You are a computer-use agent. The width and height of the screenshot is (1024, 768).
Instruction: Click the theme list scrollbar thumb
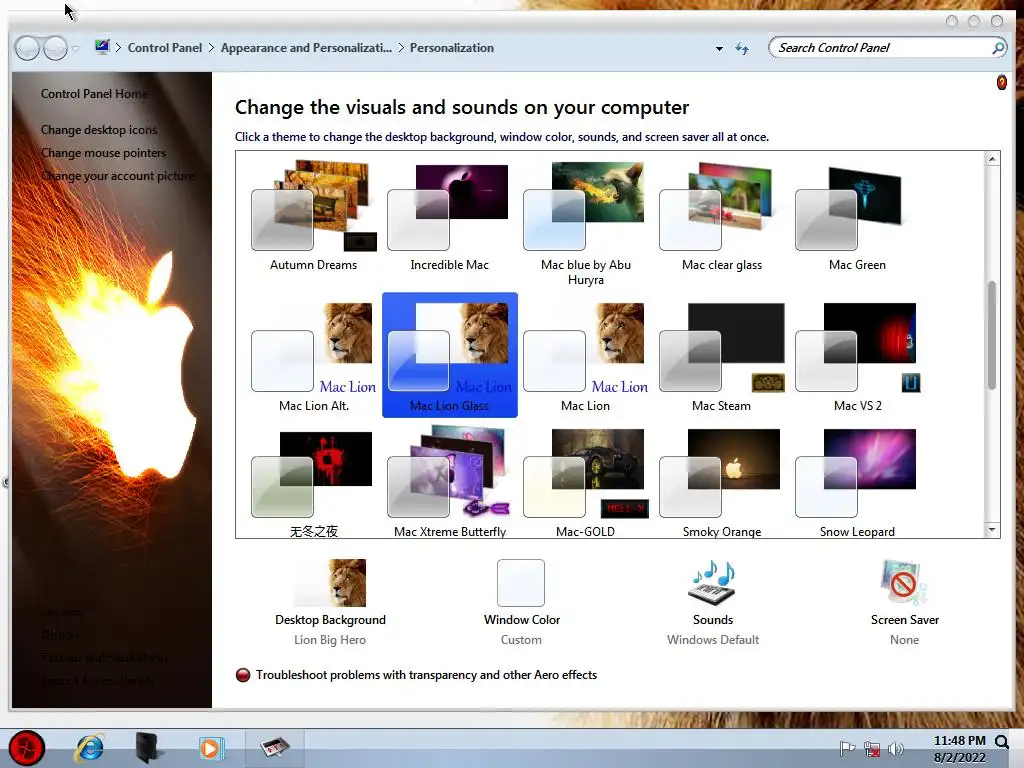pos(992,335)
